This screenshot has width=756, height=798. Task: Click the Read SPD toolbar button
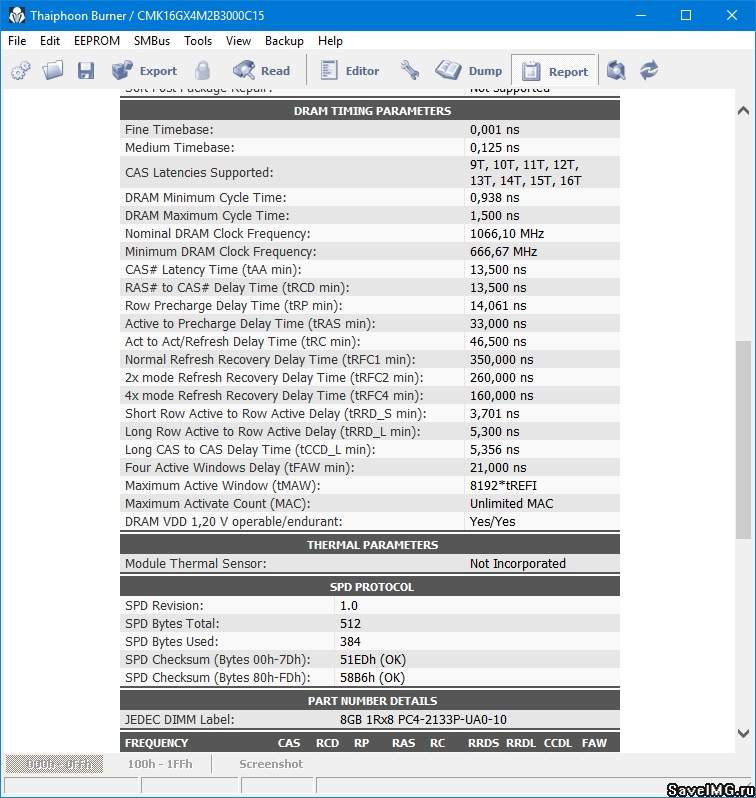point(261,71)
